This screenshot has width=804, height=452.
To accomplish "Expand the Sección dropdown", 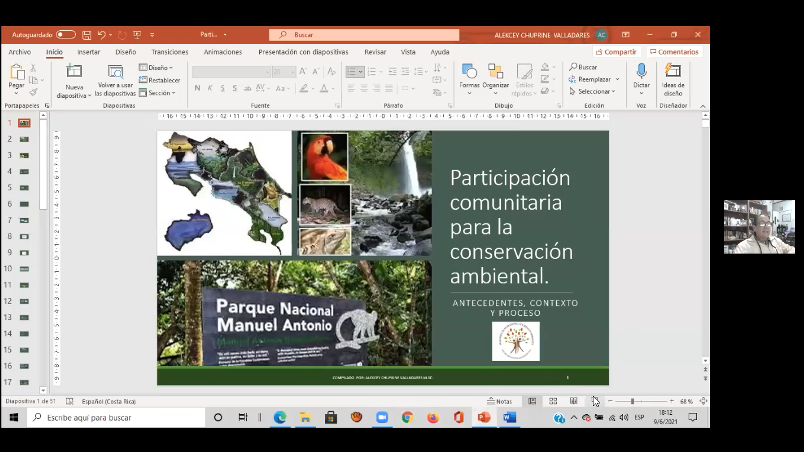I will [158, 93].
